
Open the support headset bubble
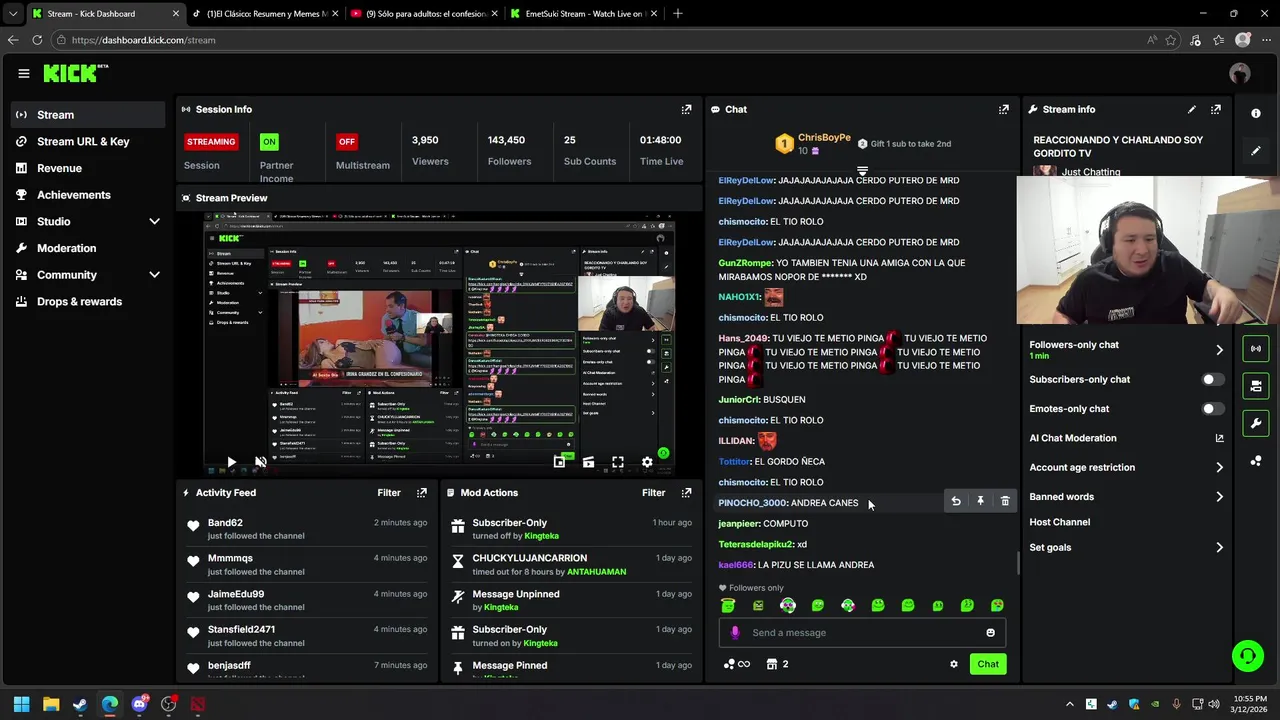coord(1247,656)
